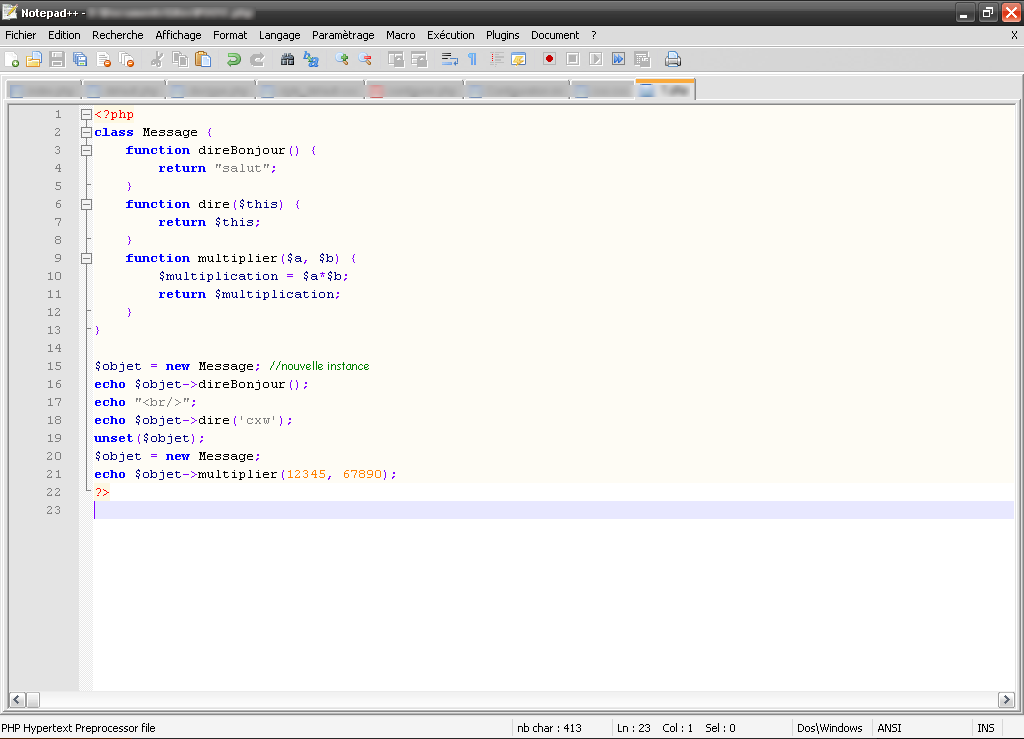The image size is (1024, 739).
Task: Click the horizontal scrollbar right arrow
Action: point(1008,700)
